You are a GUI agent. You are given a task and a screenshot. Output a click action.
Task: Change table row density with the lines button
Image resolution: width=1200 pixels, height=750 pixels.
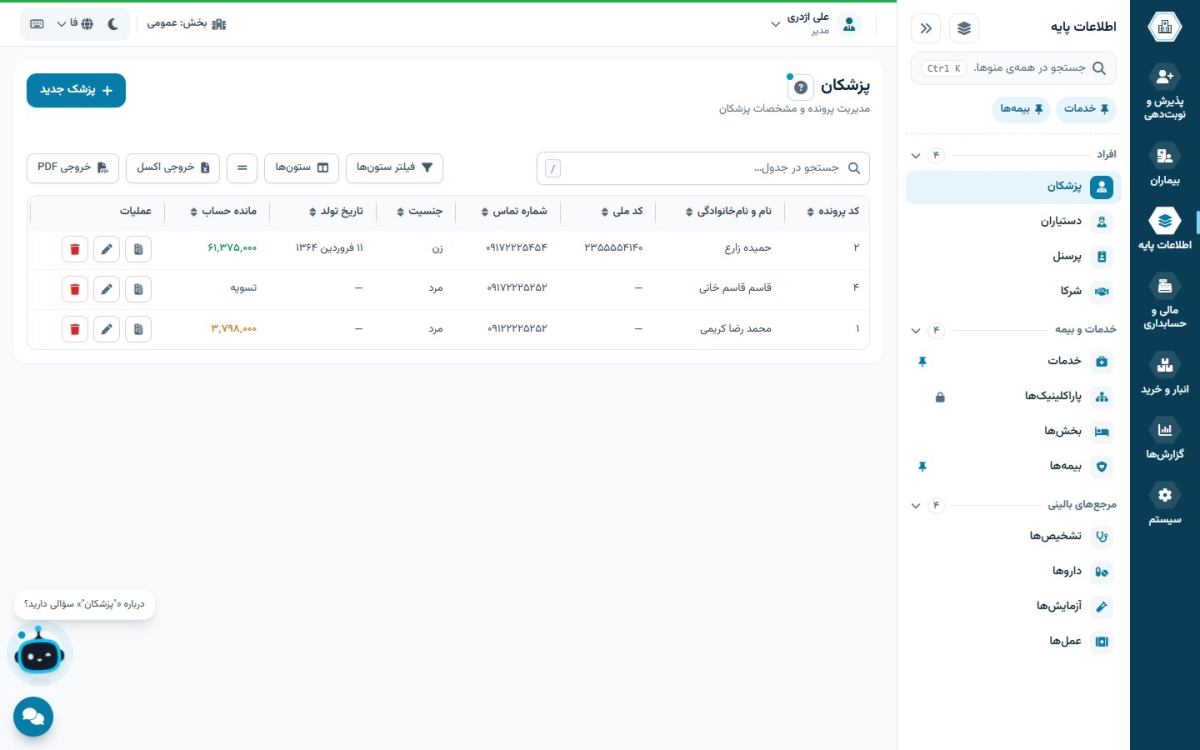(x=242, y=168)
